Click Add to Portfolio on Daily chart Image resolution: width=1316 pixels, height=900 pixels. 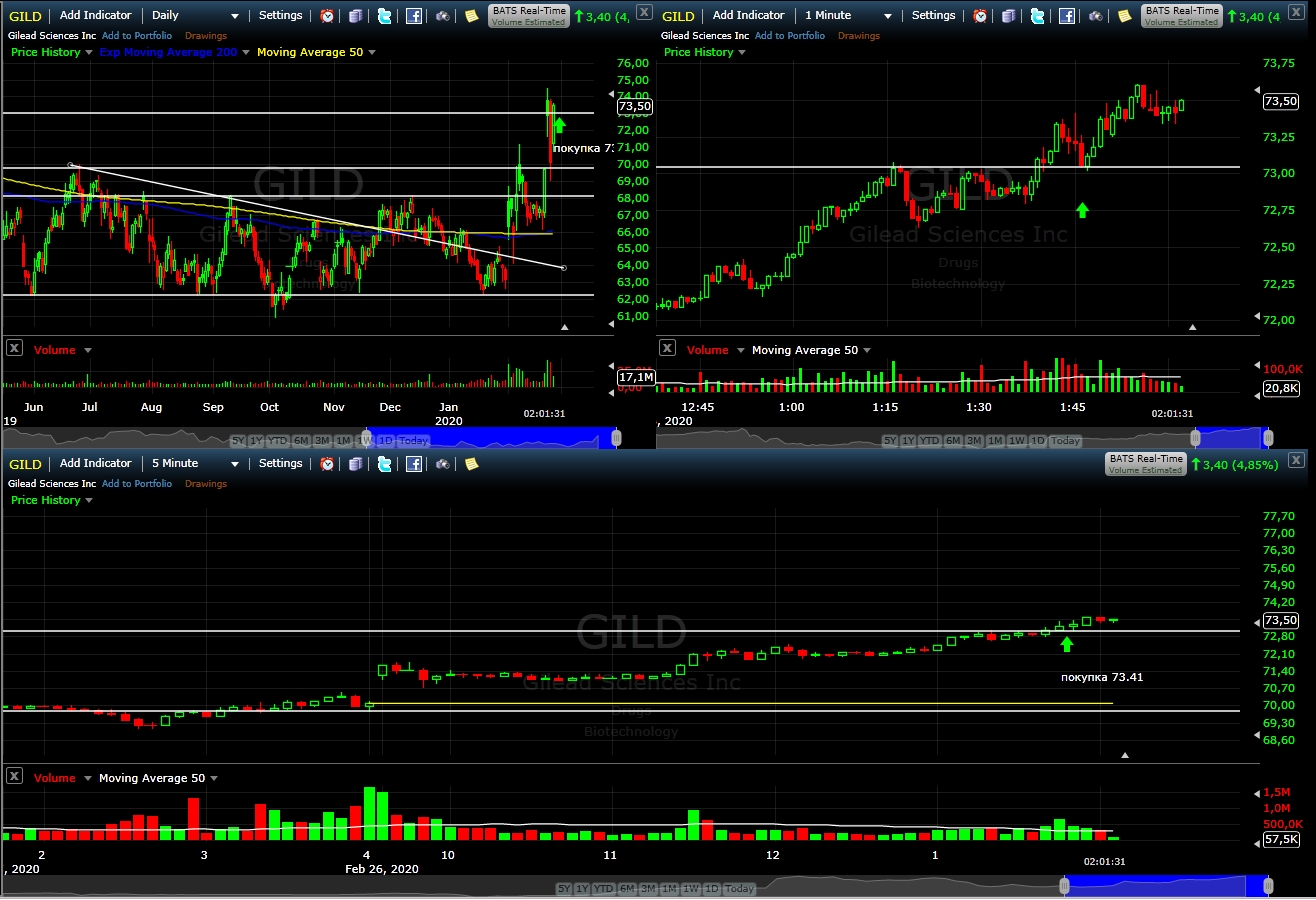pyautogui.click(x=137, y=36)
